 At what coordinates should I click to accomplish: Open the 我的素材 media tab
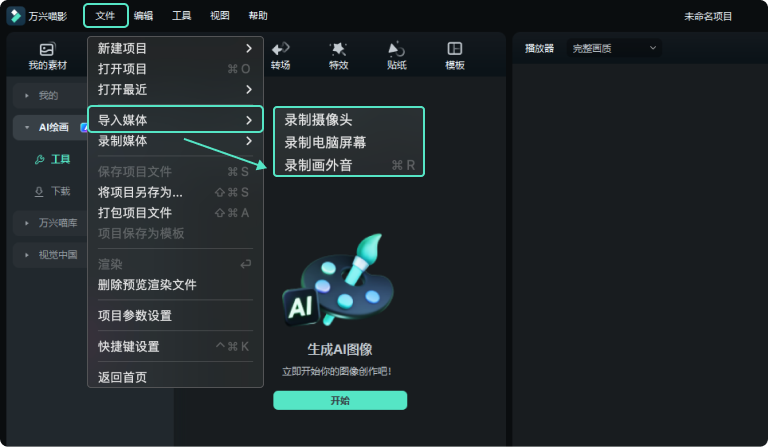tap(47, 56)
